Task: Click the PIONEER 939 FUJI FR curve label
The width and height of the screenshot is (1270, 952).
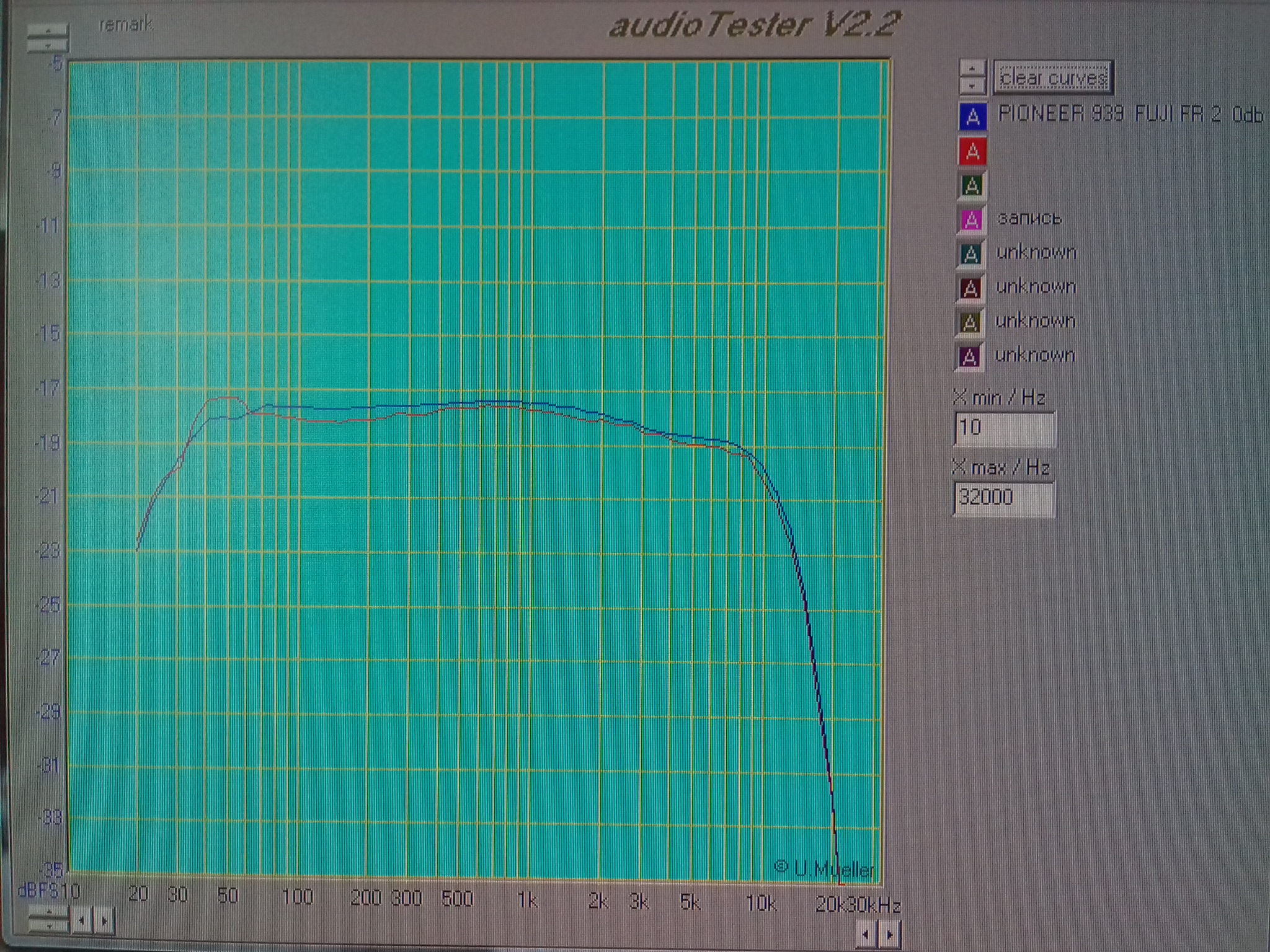Action: pos(1130,115)
